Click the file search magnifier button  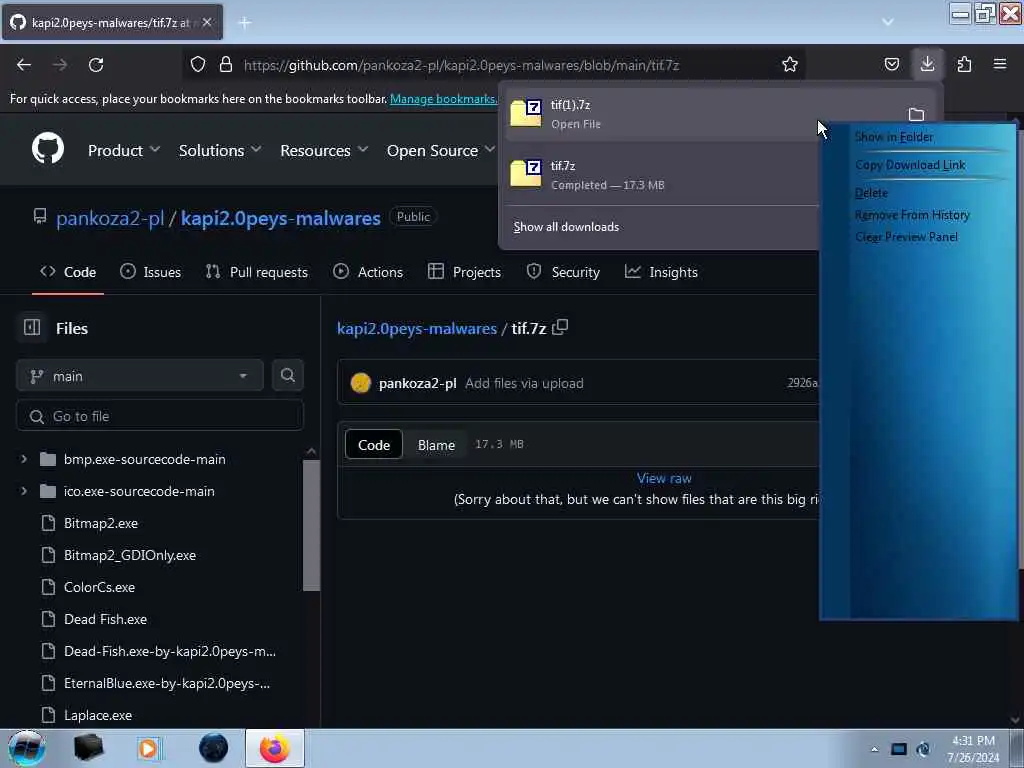287,376
